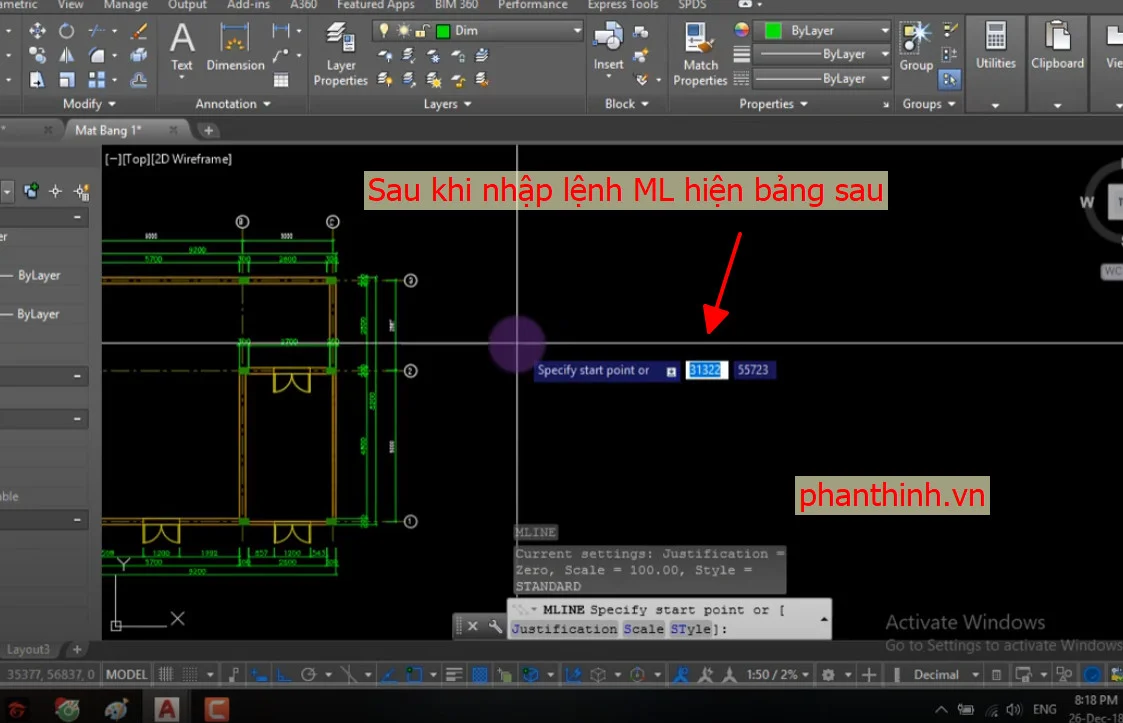Toggle lineweight display in status bar
Screen dimensions: 1123x723
(x=453, y=674)
